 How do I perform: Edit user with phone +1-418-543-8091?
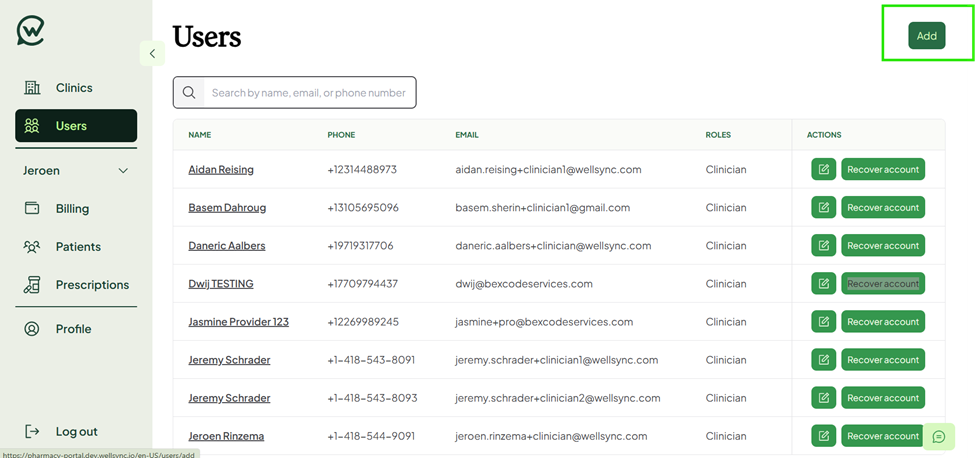coord(824,360)
